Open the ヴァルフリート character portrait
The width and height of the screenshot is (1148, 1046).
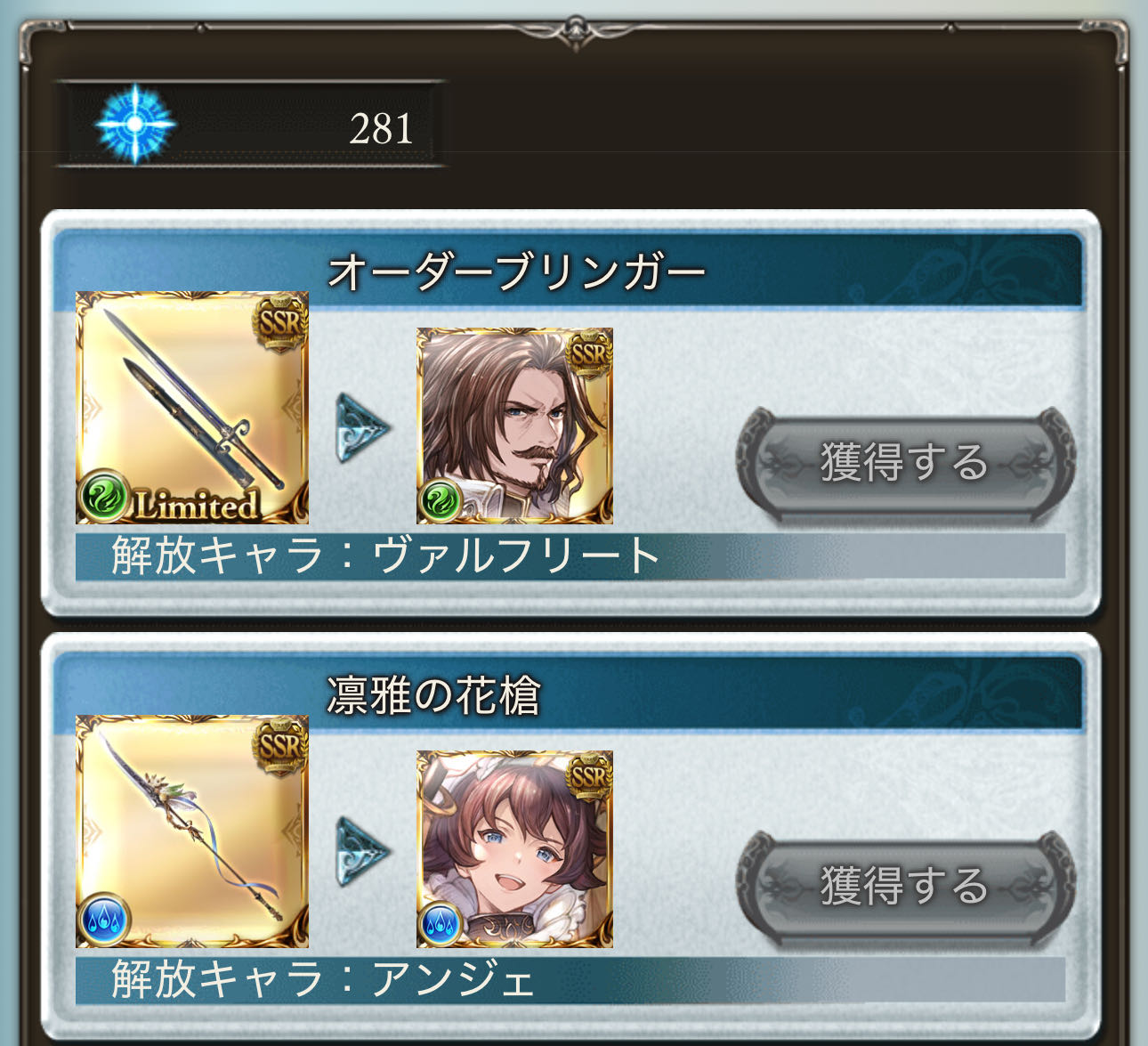(514, 426)
